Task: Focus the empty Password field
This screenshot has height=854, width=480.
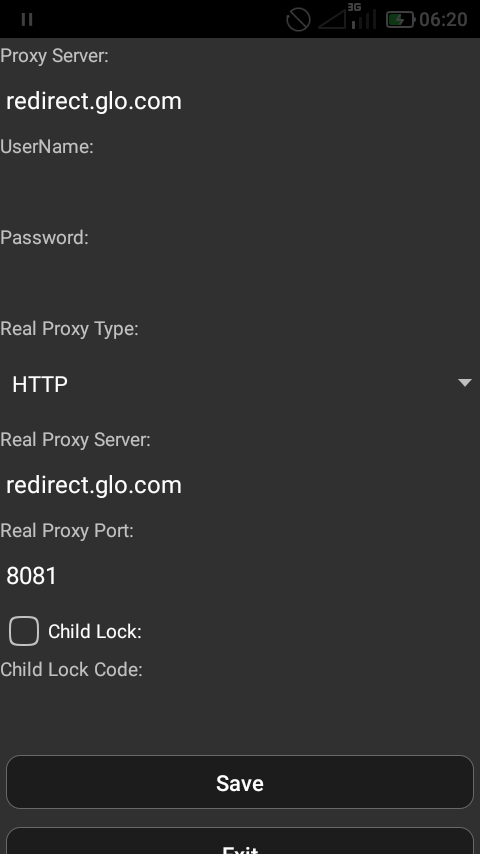Action: (240, 283)
